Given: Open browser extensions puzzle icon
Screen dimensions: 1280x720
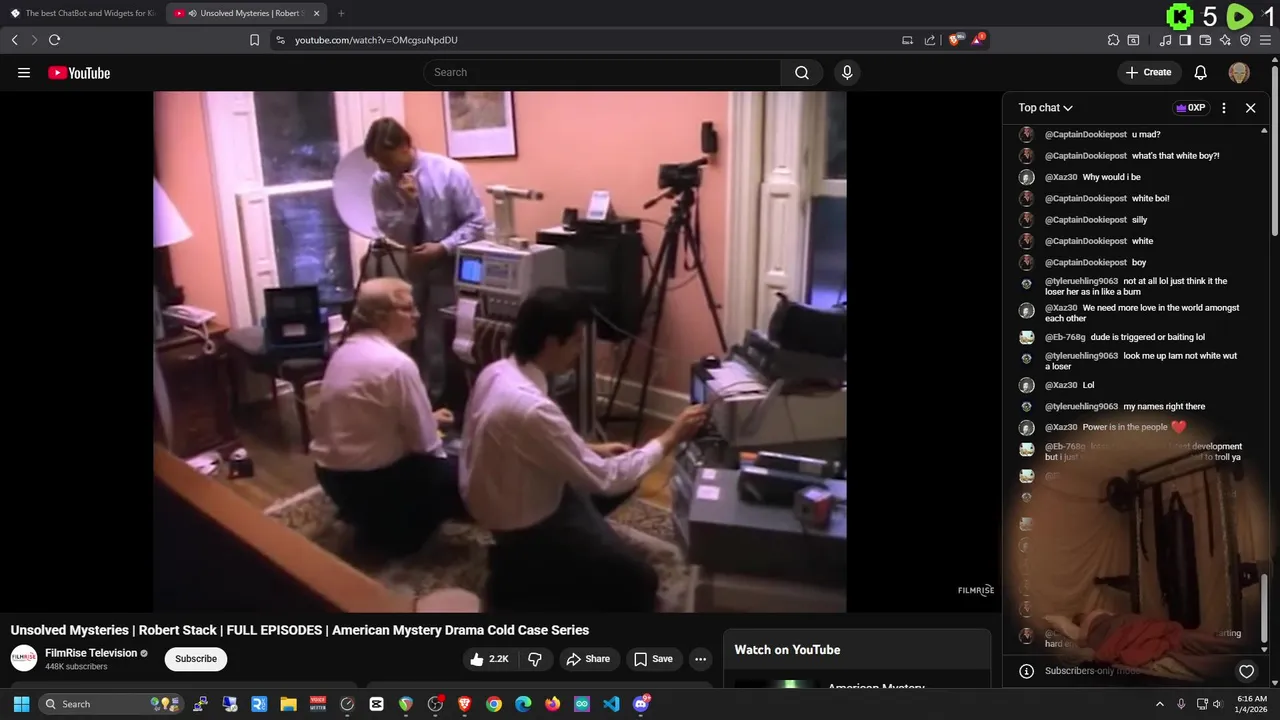Looking at the screenshot, I should pyautogui.click(x=1113, y=40).
